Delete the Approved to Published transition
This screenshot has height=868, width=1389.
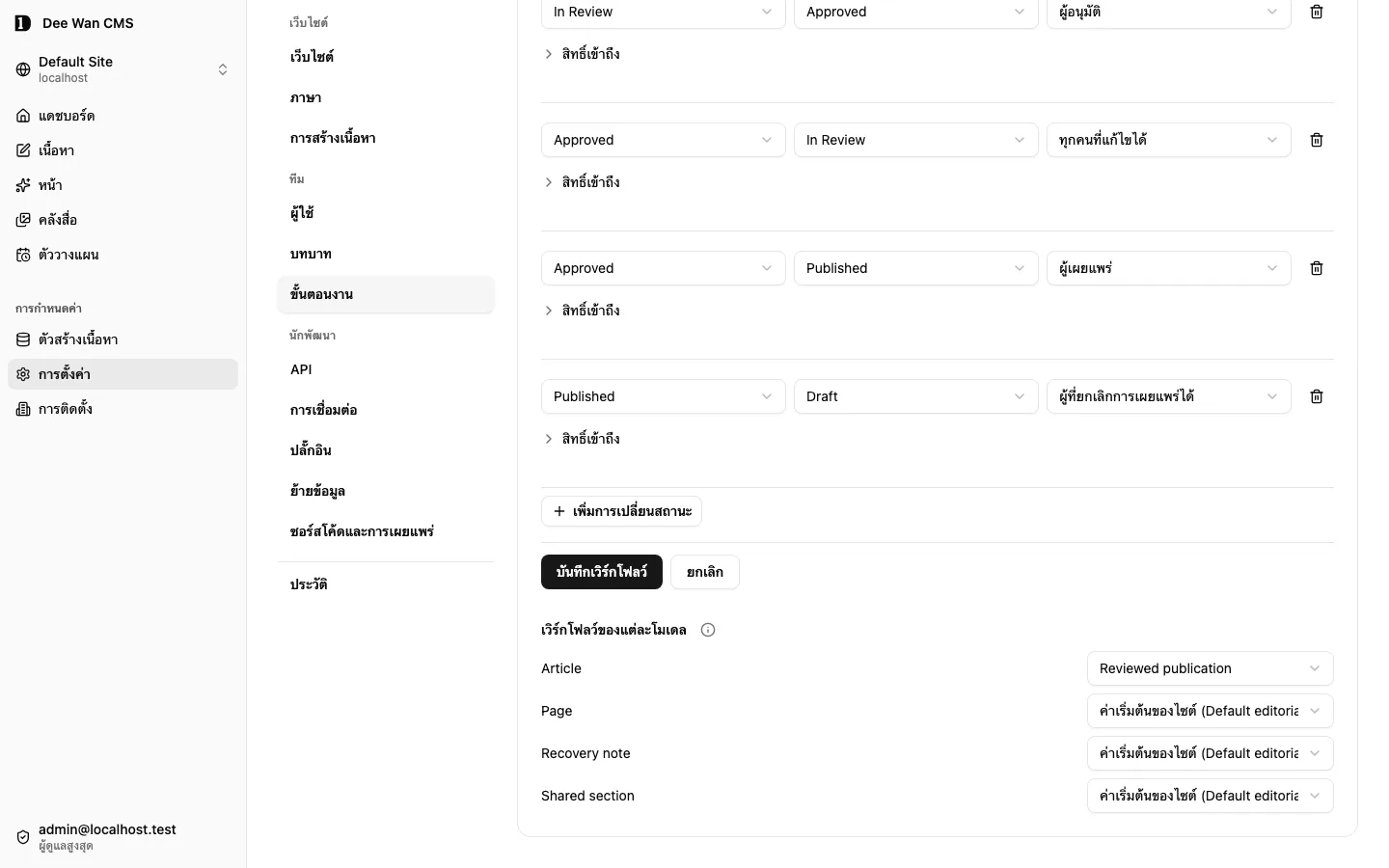pos(1316,268)
